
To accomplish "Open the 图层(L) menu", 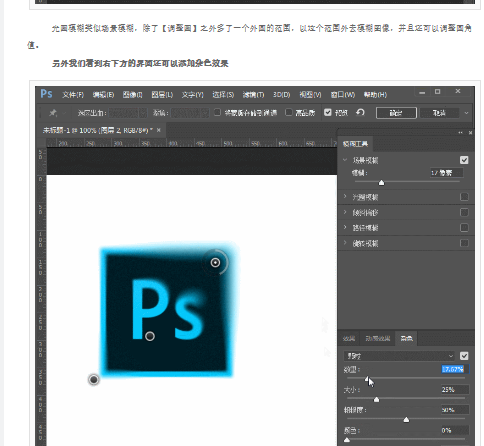I will [162, 95].
